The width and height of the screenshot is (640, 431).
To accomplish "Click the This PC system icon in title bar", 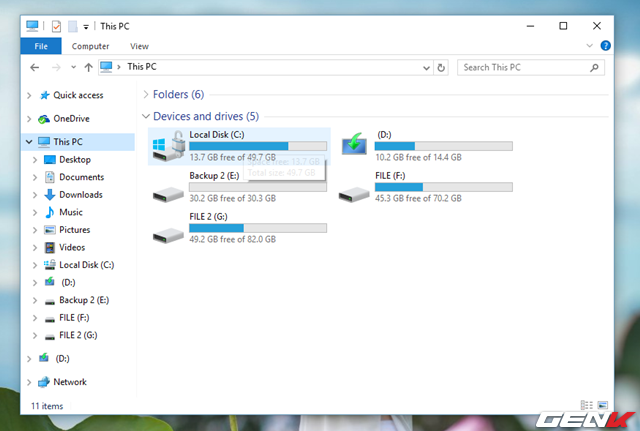I will 32,26.
